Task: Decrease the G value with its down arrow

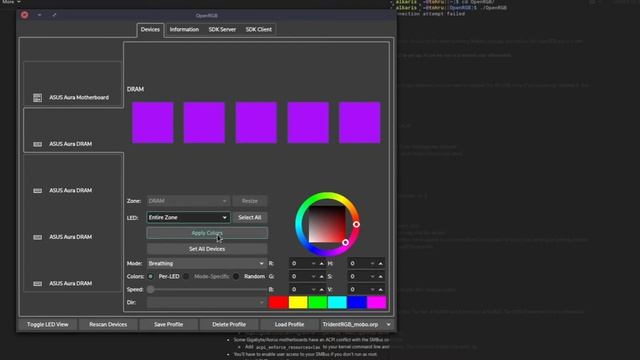Action: point(313,277)
